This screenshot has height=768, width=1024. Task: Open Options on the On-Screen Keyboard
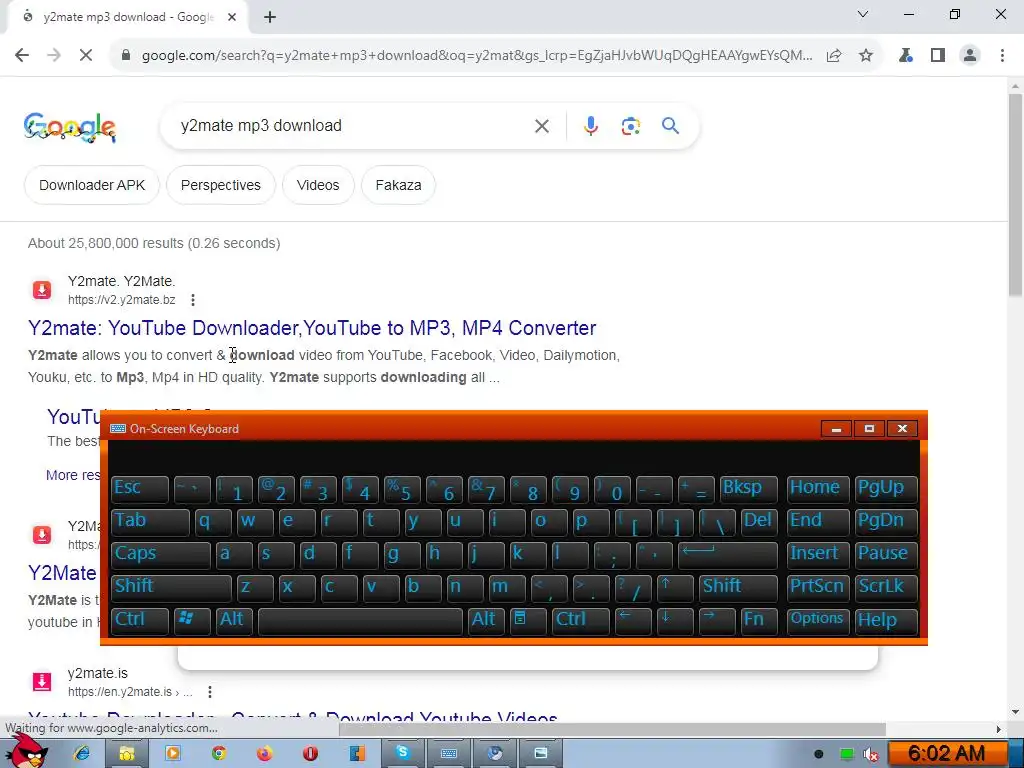[x=818, y=620]
